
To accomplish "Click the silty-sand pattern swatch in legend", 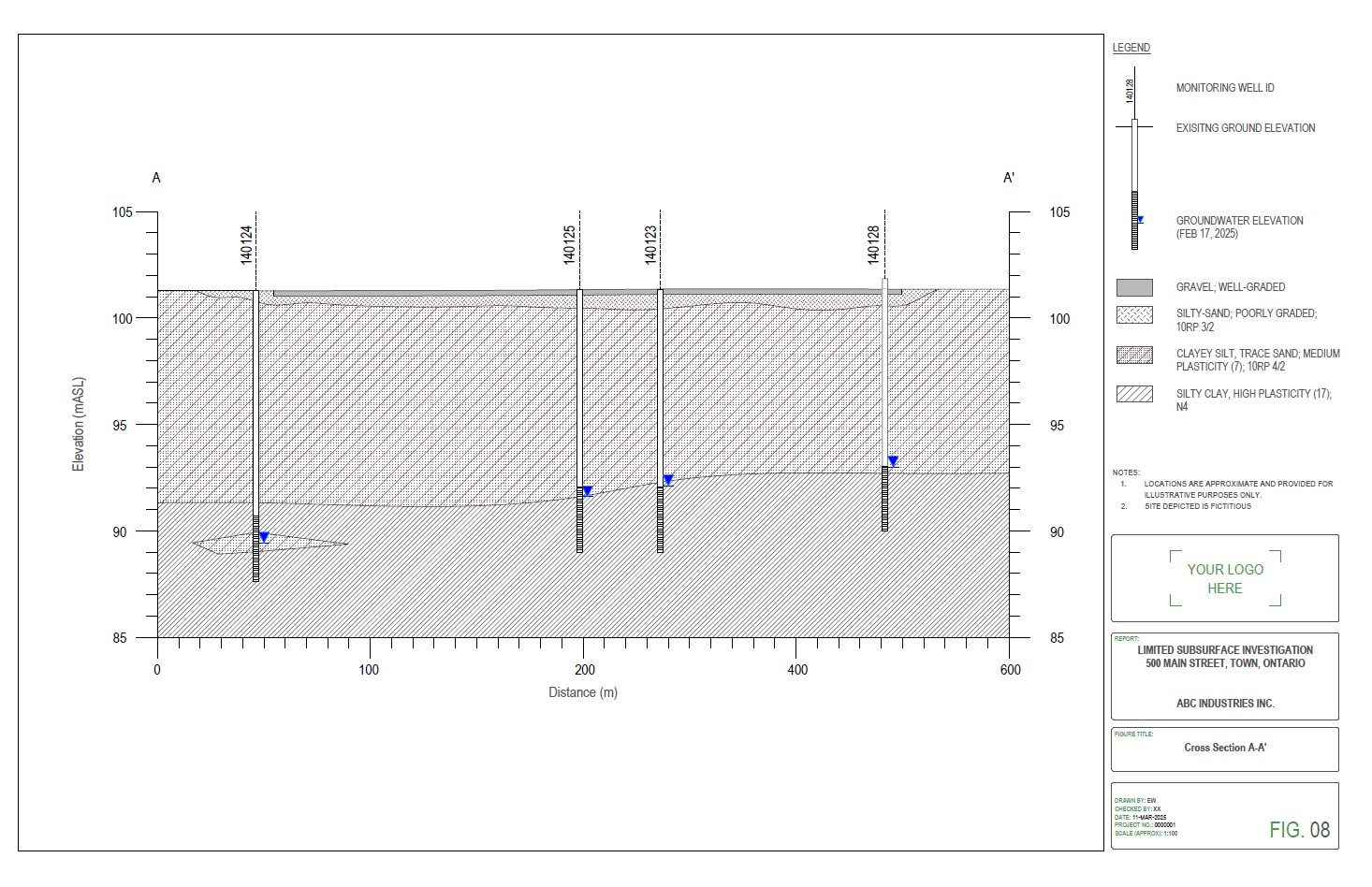I will point(1134,315).
